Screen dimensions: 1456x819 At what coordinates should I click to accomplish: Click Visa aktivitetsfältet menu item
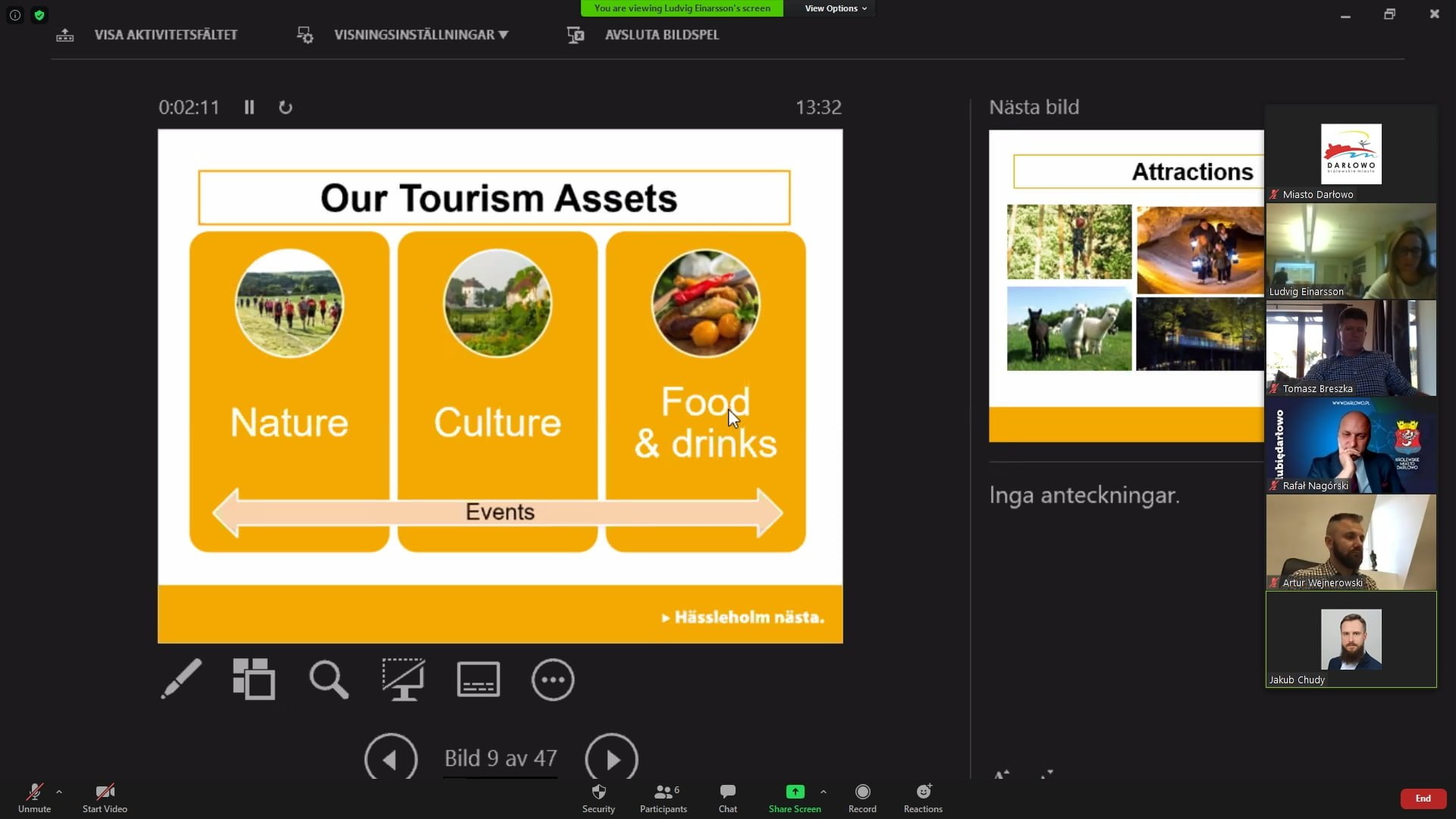tap(165, 35)
